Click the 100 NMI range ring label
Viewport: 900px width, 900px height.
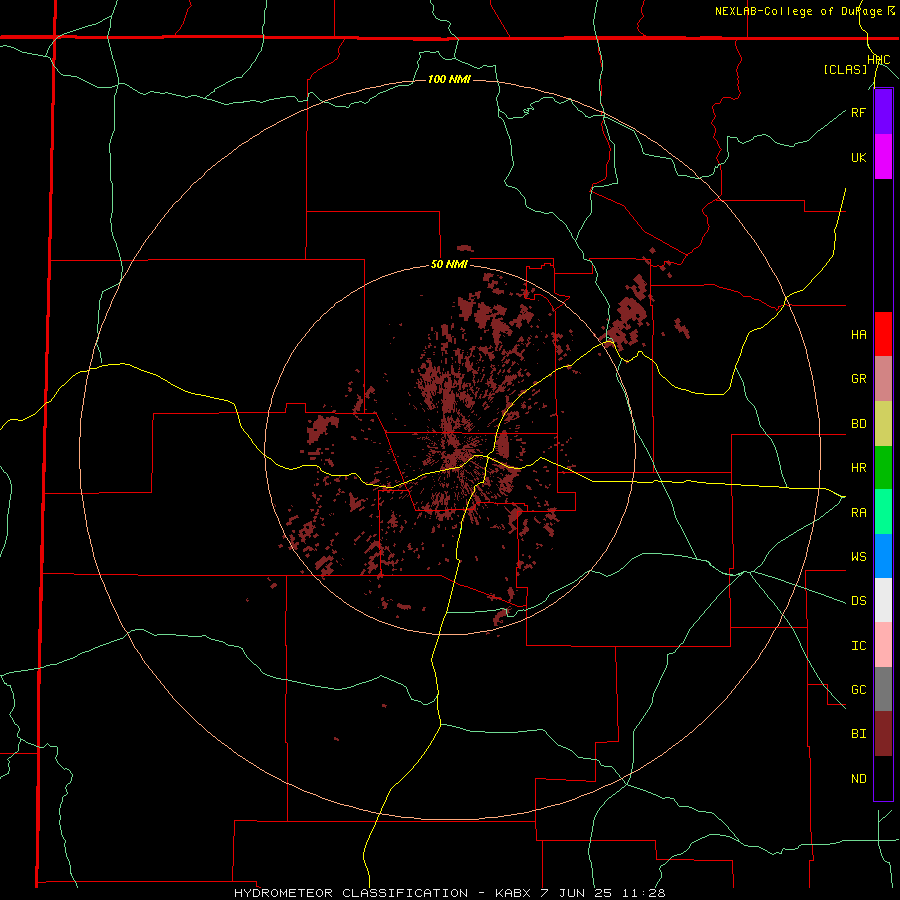(449, 79)
